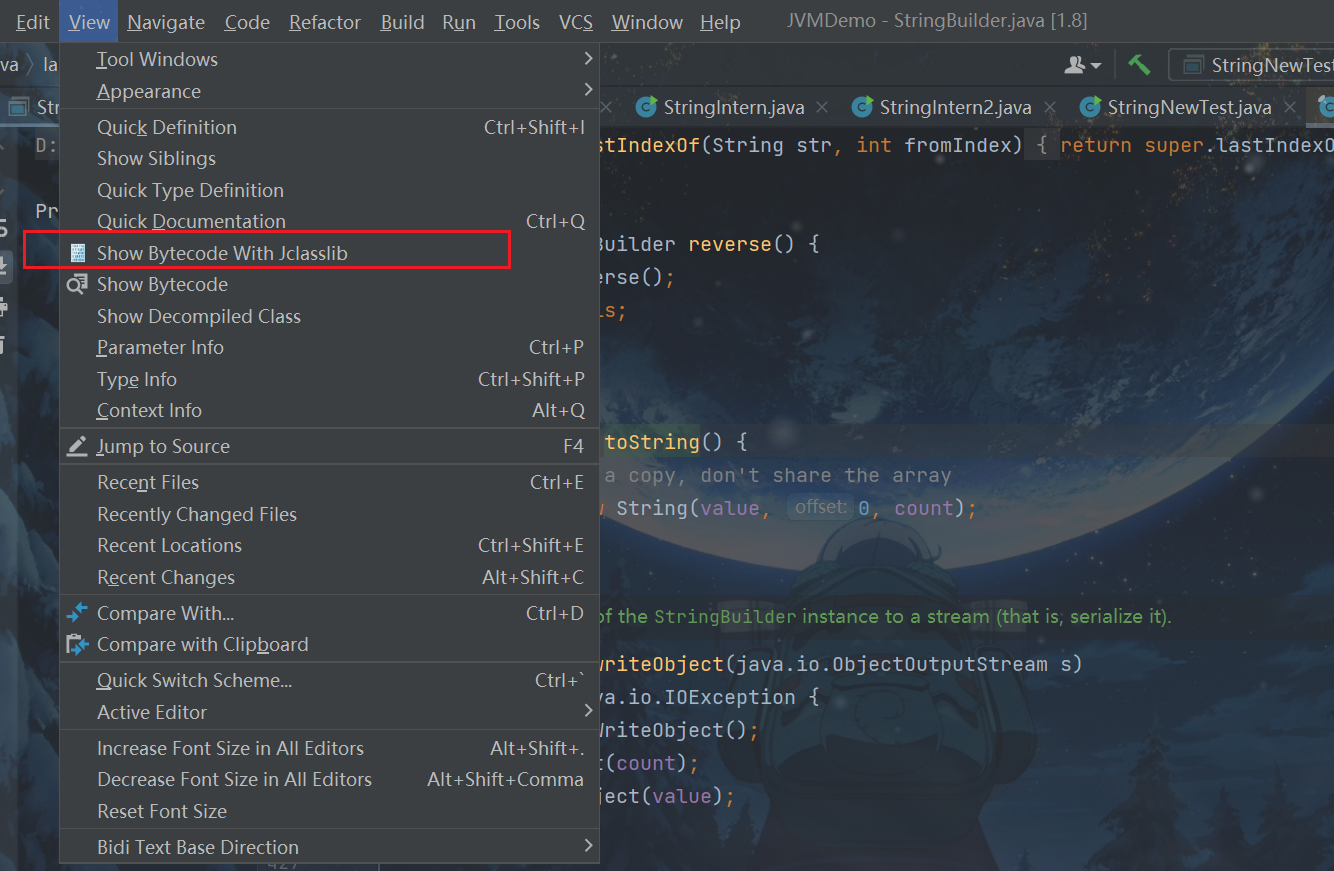Click the Compare with Clipboard icon
1334x871 pixels.
(77, 645)
